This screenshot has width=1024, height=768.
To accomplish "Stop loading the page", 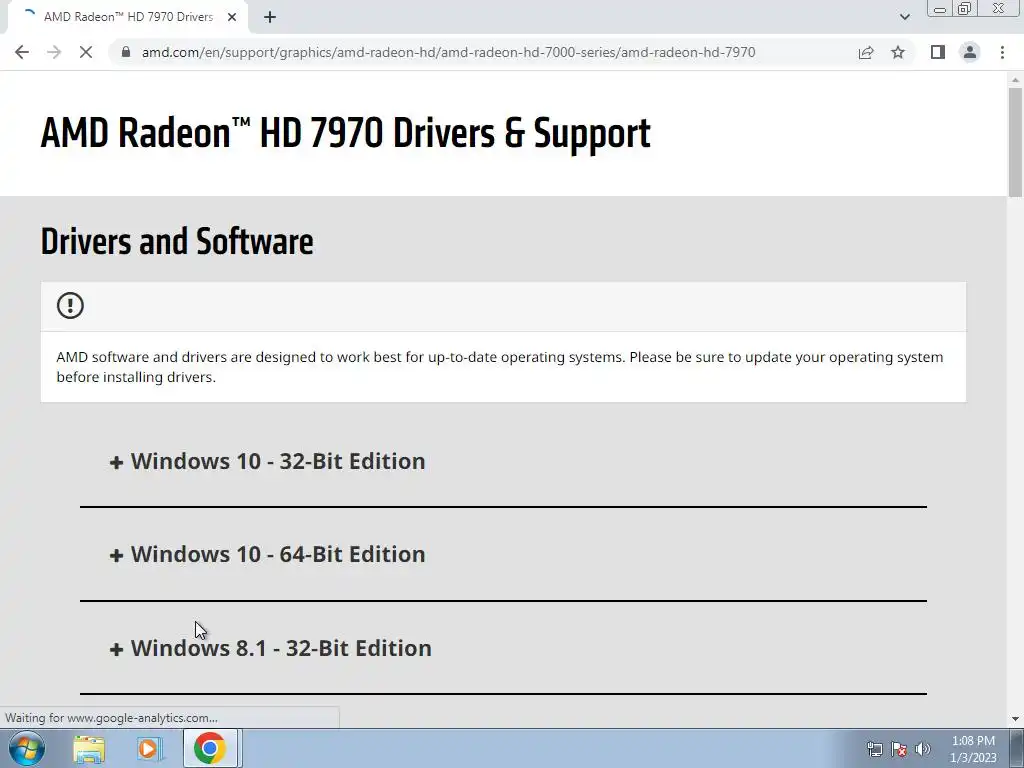I will tap(86, 52).
